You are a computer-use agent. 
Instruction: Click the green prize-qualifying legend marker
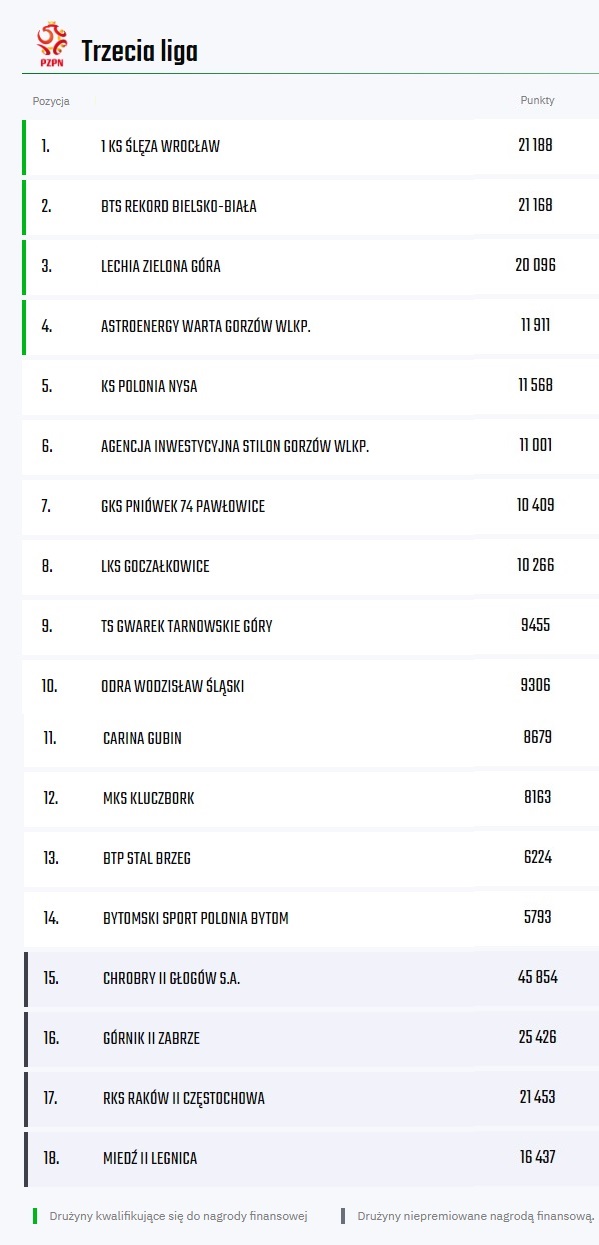coord(35,1216)
